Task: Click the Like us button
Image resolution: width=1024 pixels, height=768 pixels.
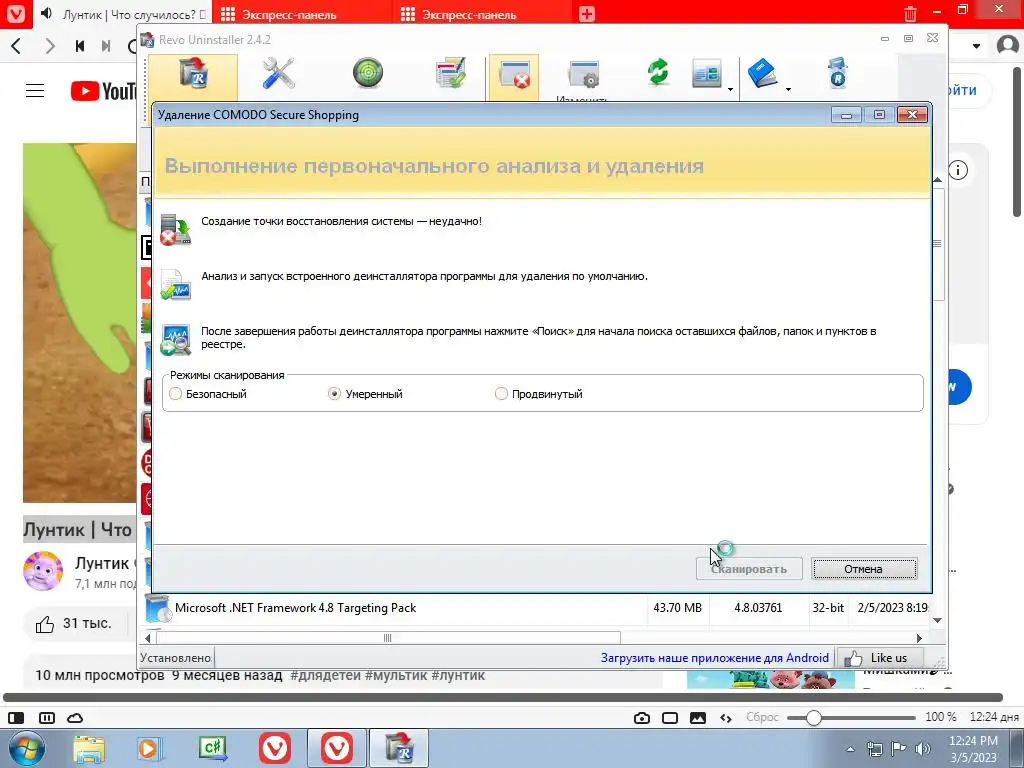Action: (880, 658)
